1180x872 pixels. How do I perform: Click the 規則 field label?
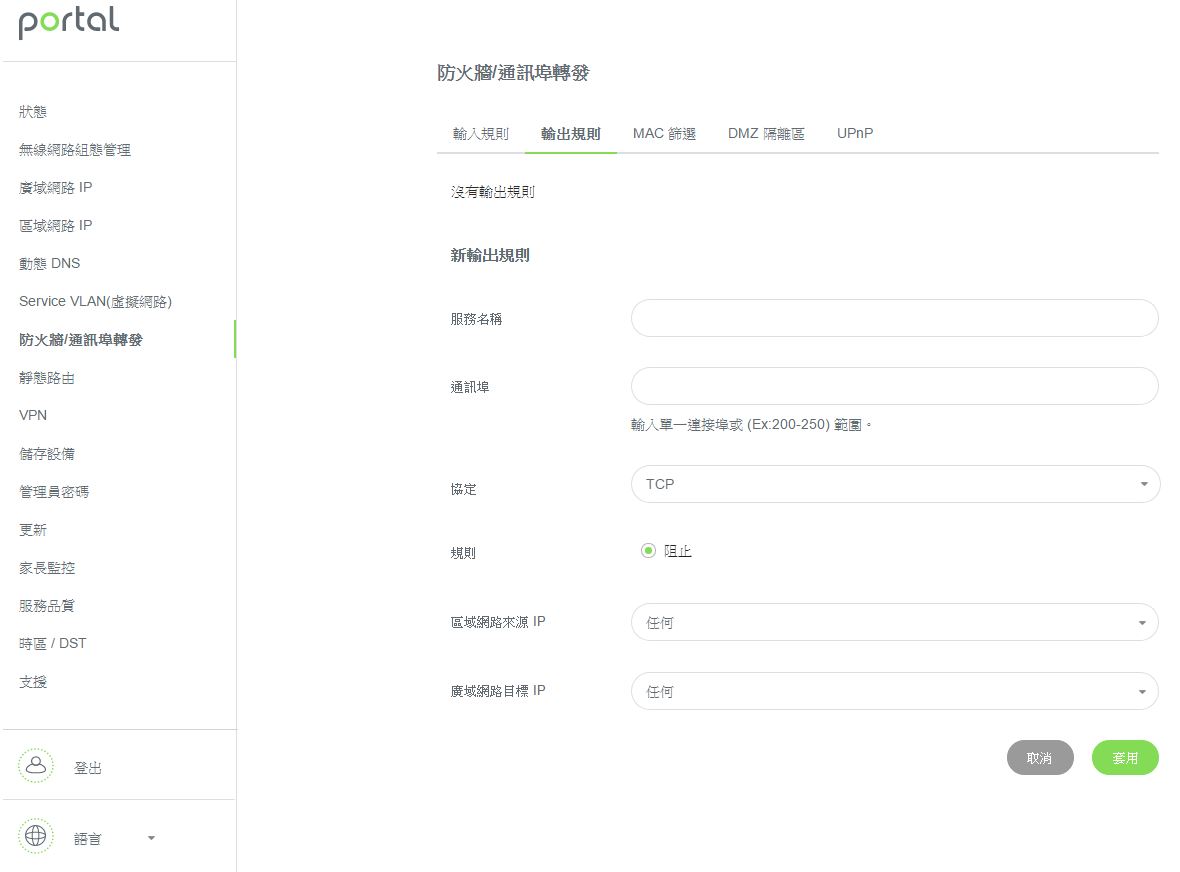(464, 553)
